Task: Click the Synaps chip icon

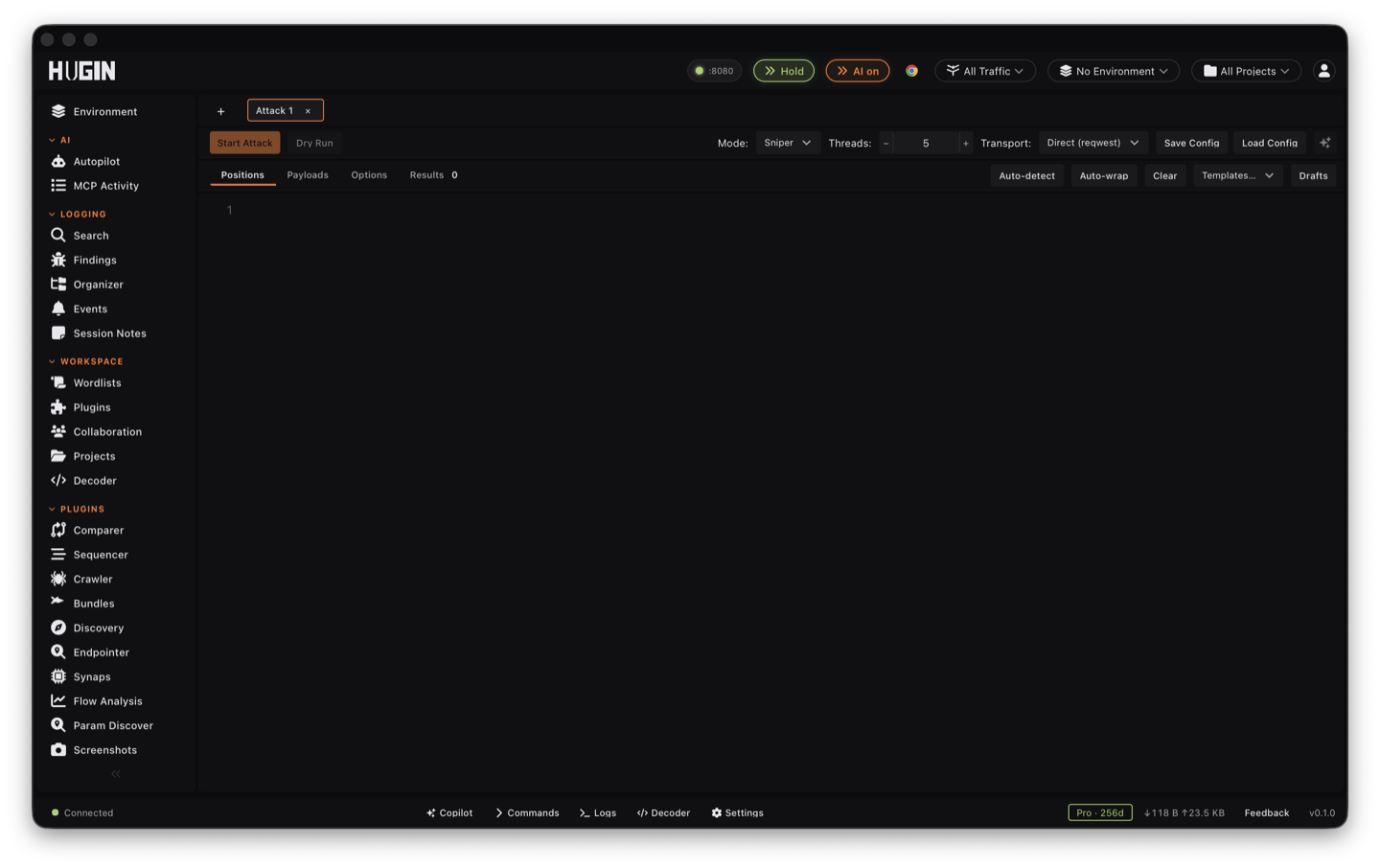Action: (x=58, y=676)
